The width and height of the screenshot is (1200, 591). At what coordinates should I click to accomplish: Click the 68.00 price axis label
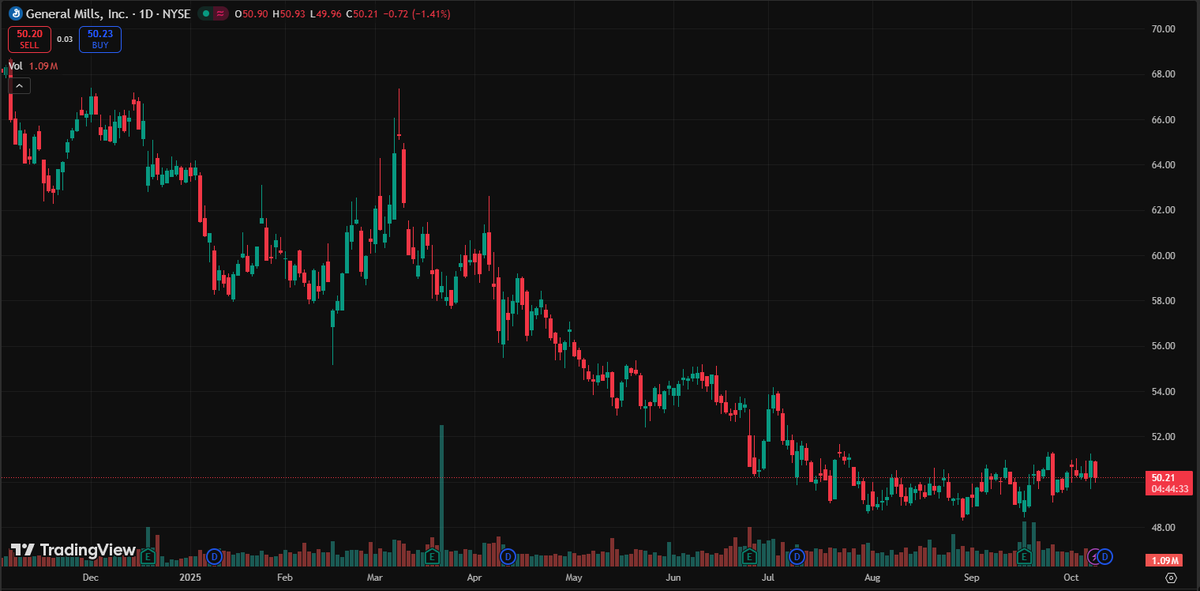click(x=1162, y=74)
